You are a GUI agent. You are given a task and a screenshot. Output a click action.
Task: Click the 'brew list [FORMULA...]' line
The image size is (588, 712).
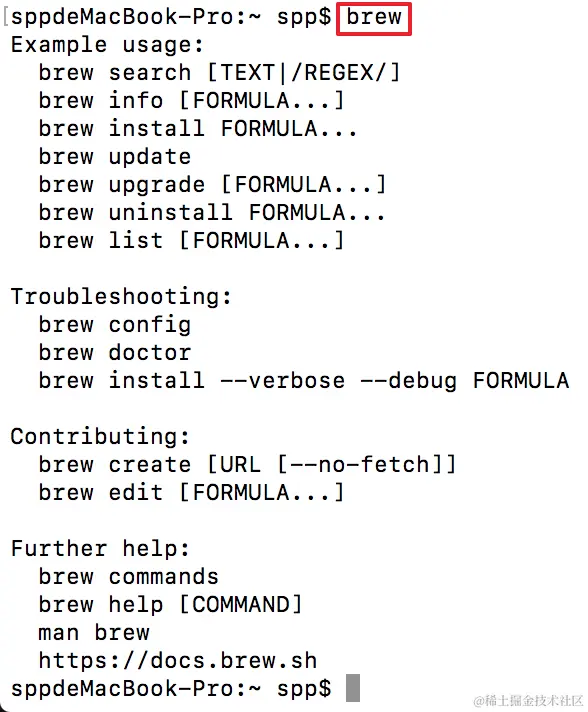pyautogui.click(x=191, y=240)
